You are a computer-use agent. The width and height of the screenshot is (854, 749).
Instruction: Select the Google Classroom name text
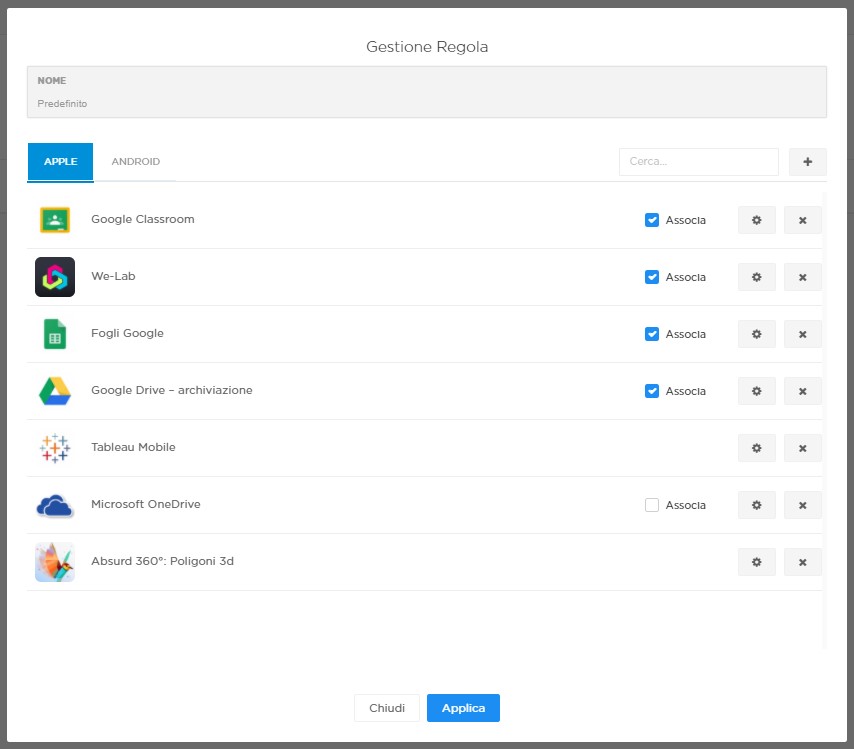pos(143,219)
